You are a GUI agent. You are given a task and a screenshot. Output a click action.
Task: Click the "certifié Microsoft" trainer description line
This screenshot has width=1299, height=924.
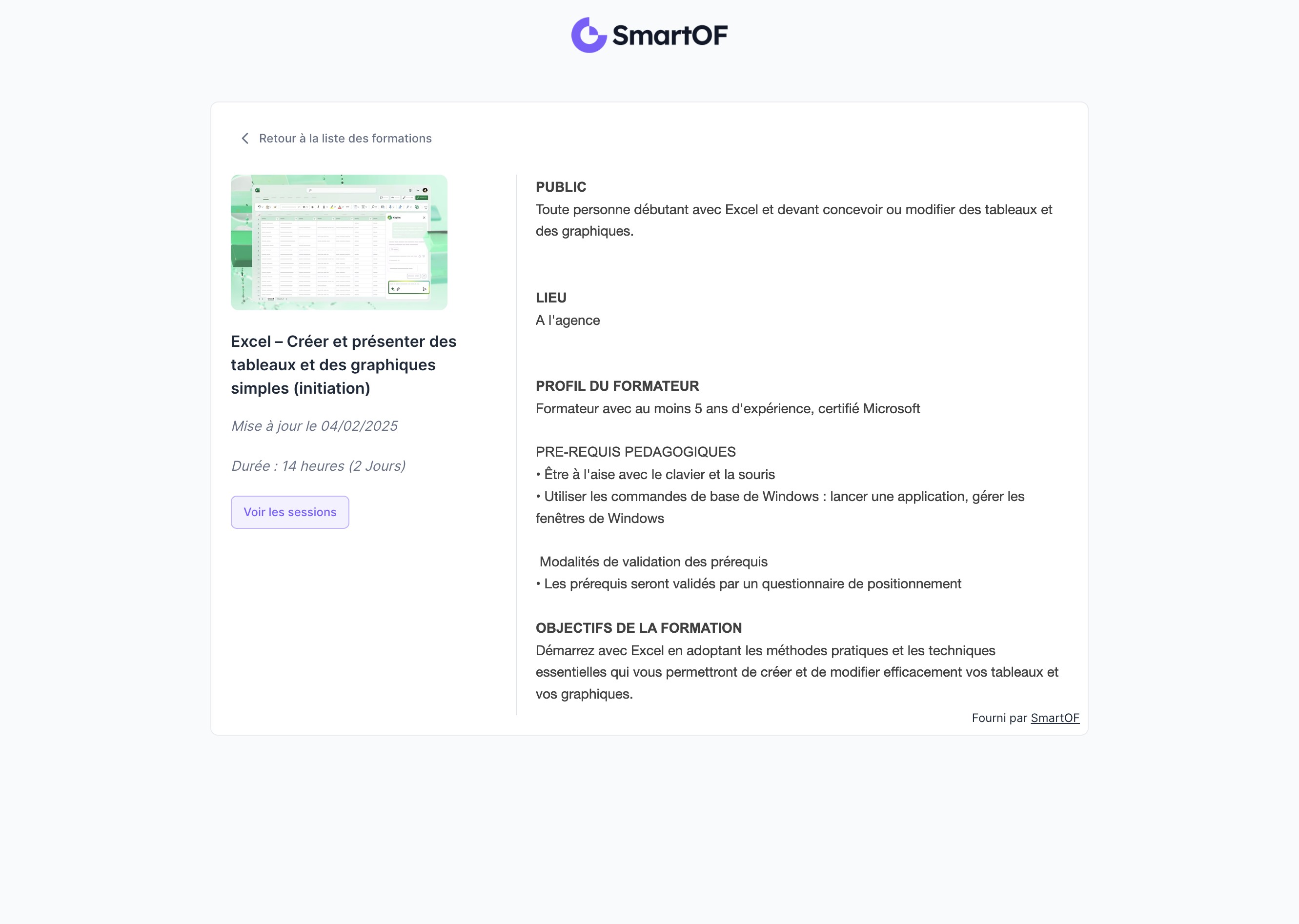[x=727, y=408]
